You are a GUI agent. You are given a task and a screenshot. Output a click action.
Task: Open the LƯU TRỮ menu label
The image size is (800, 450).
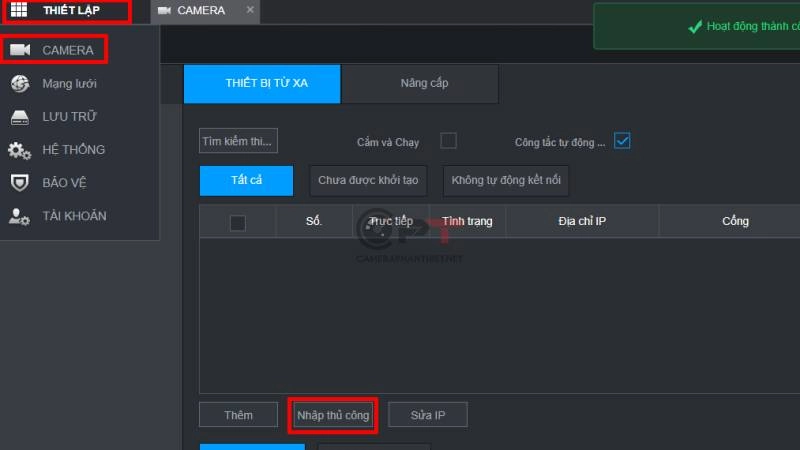pyautogui.click(x=69, y=117)
